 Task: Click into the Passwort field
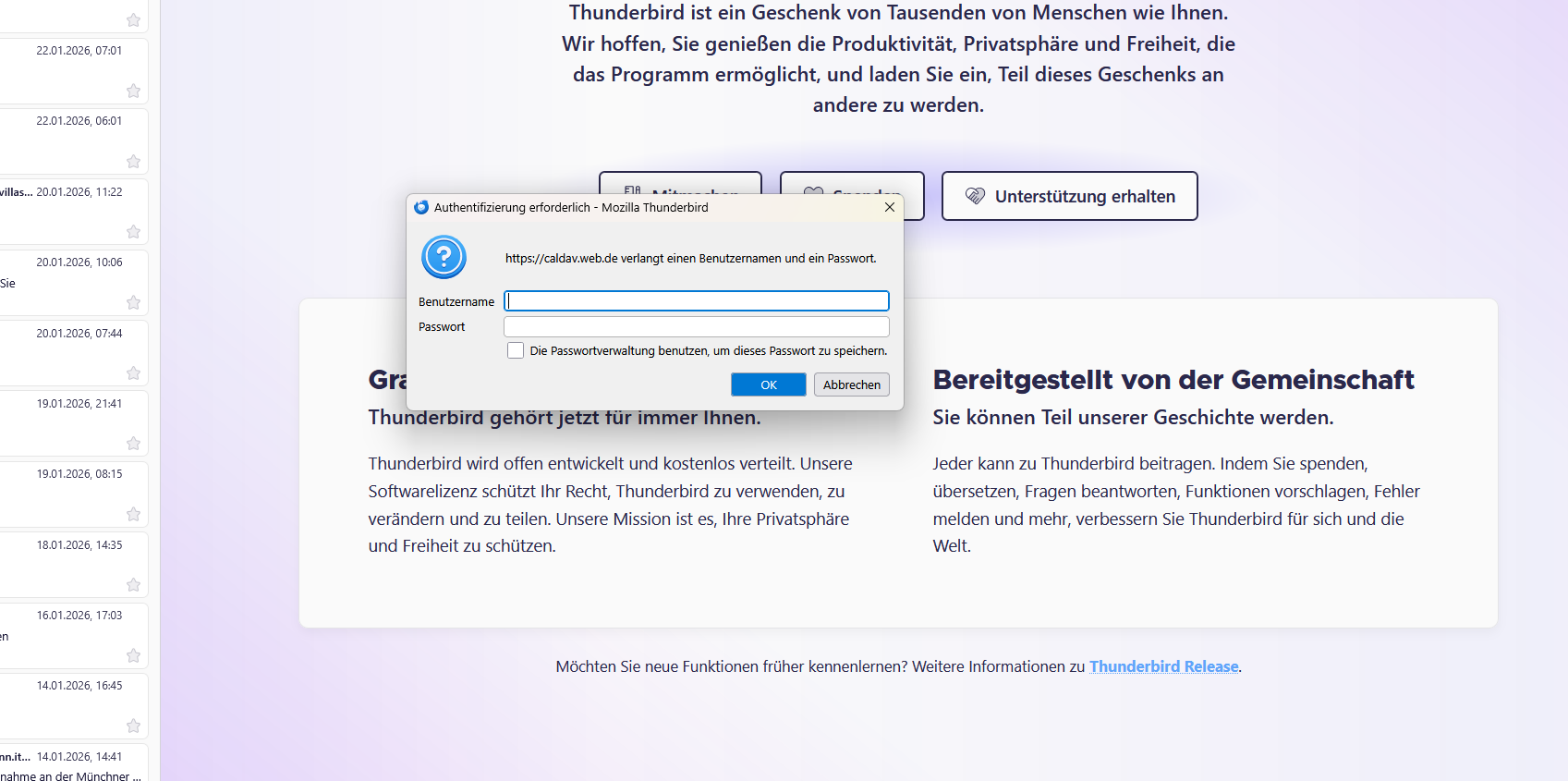pyautogui.click(x=697, y=326)
